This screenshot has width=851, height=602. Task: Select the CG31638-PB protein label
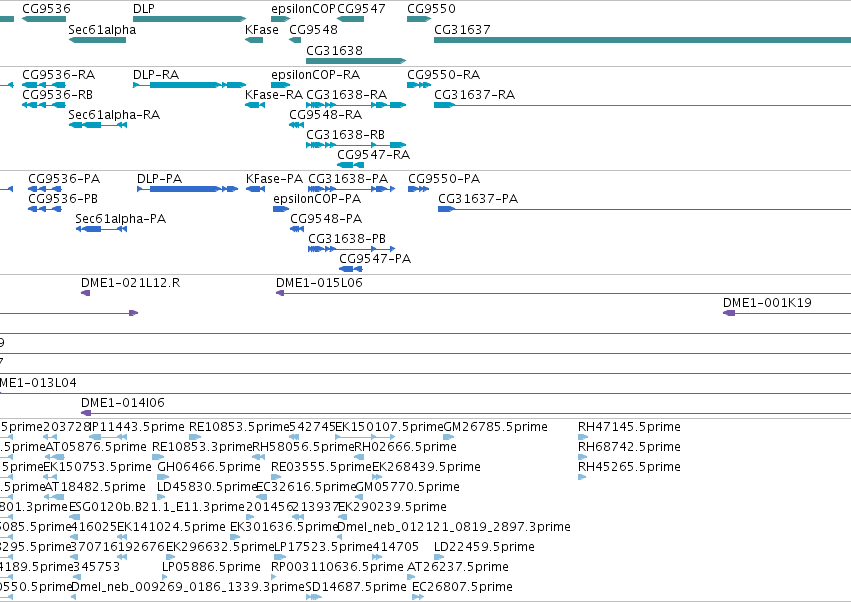coord(347,239)
